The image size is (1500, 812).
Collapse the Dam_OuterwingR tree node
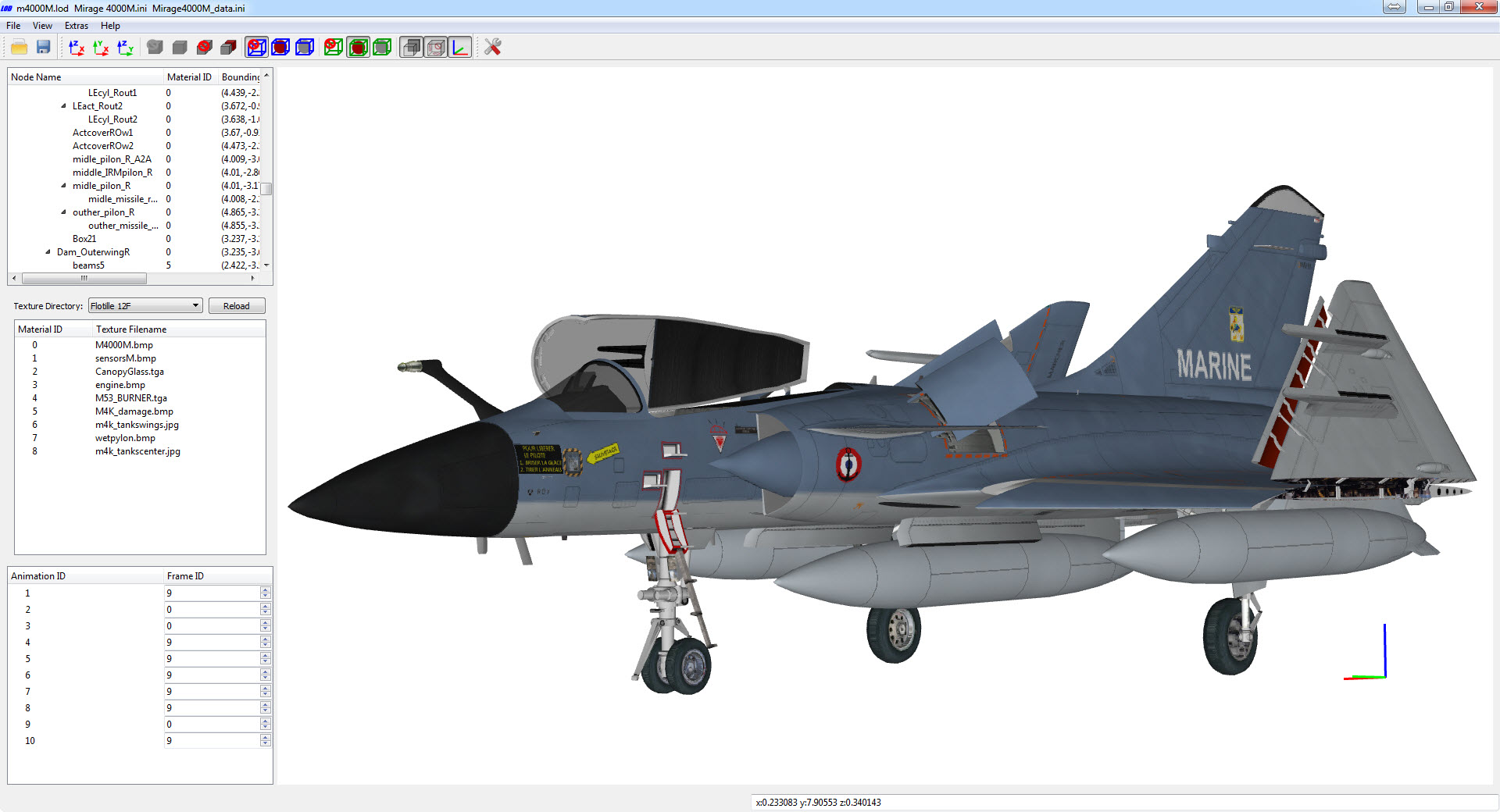(x=48, y=252)
